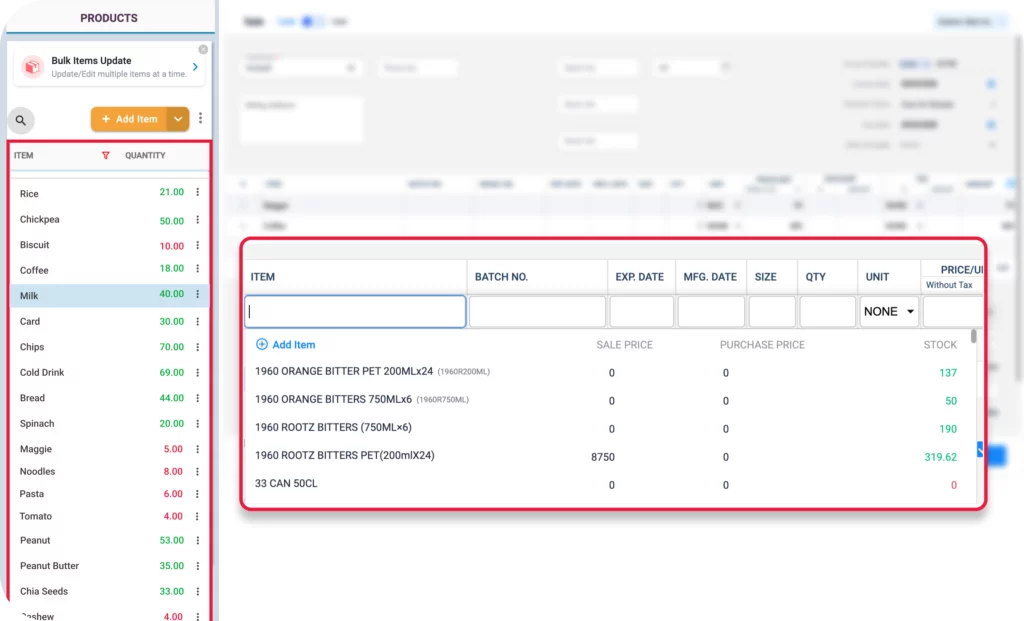Click the orange Add Item button

pos(129,119)
